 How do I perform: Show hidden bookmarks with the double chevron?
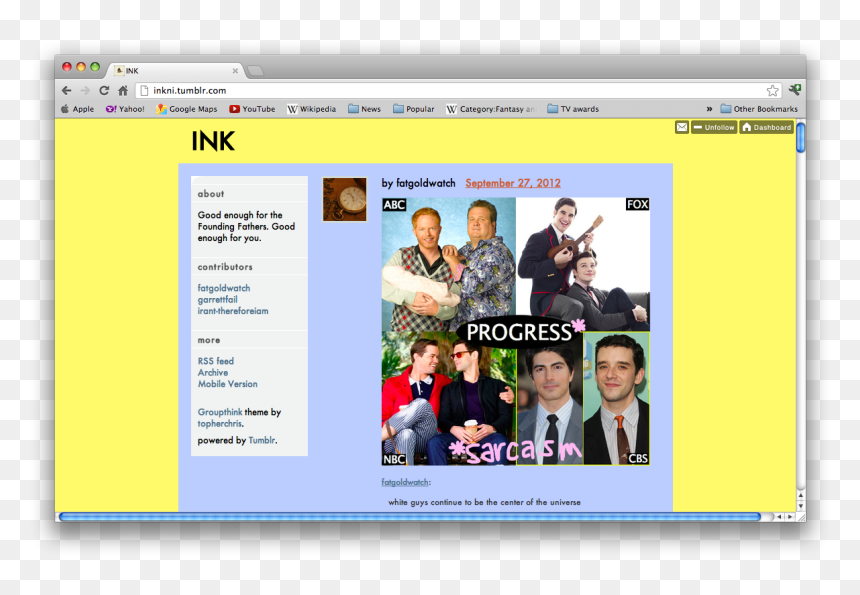[x=709, y=109]
